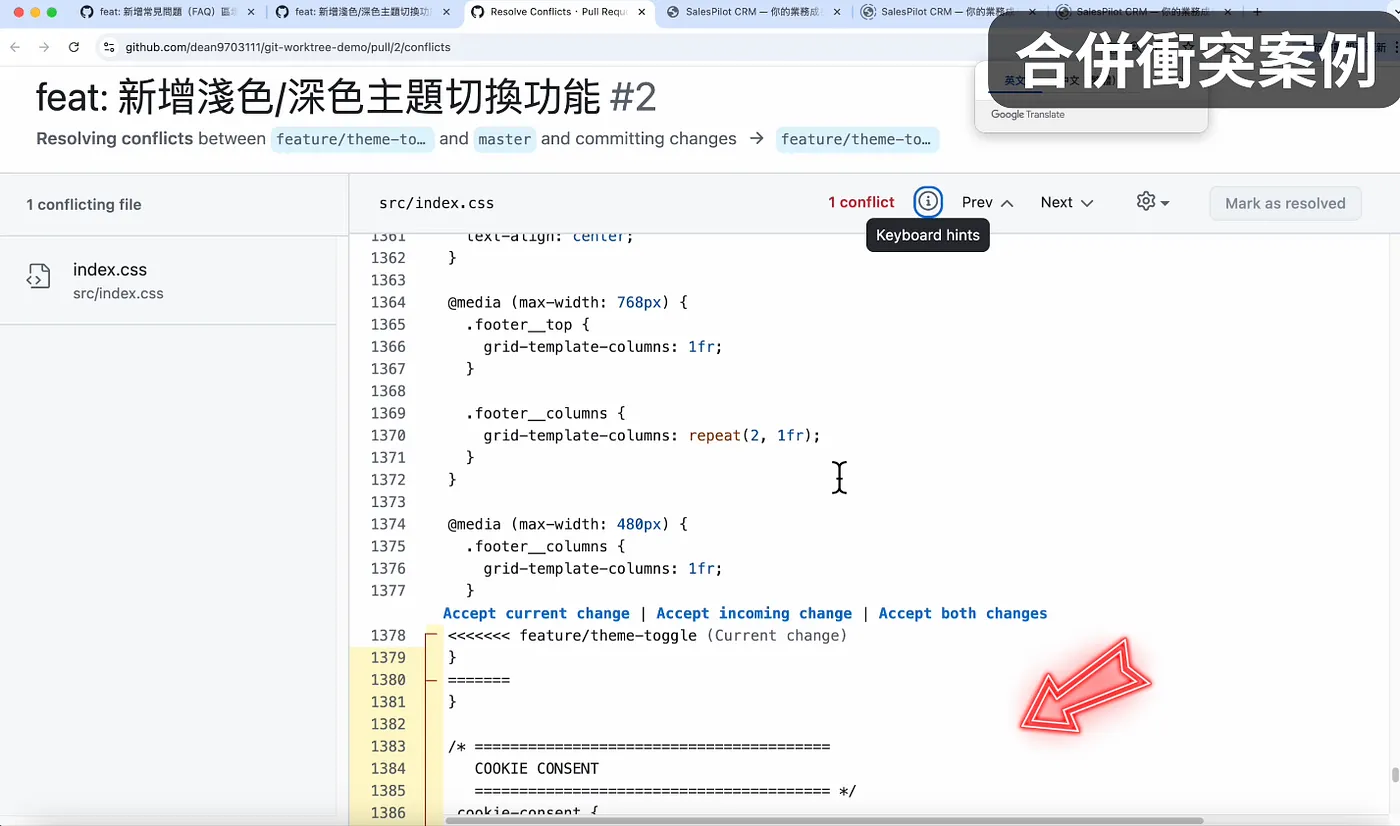Click line 1378 feature/theme-toggle conflict marker
The width and height of the screenshot is (1400, 826).
tap(647, 635)
